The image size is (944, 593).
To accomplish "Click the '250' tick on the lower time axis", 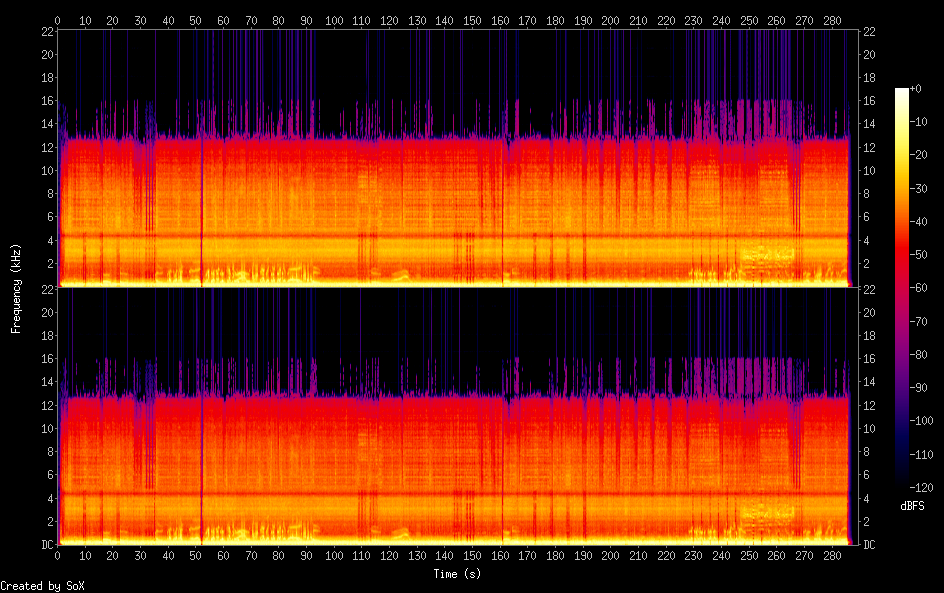I will 749,556.
